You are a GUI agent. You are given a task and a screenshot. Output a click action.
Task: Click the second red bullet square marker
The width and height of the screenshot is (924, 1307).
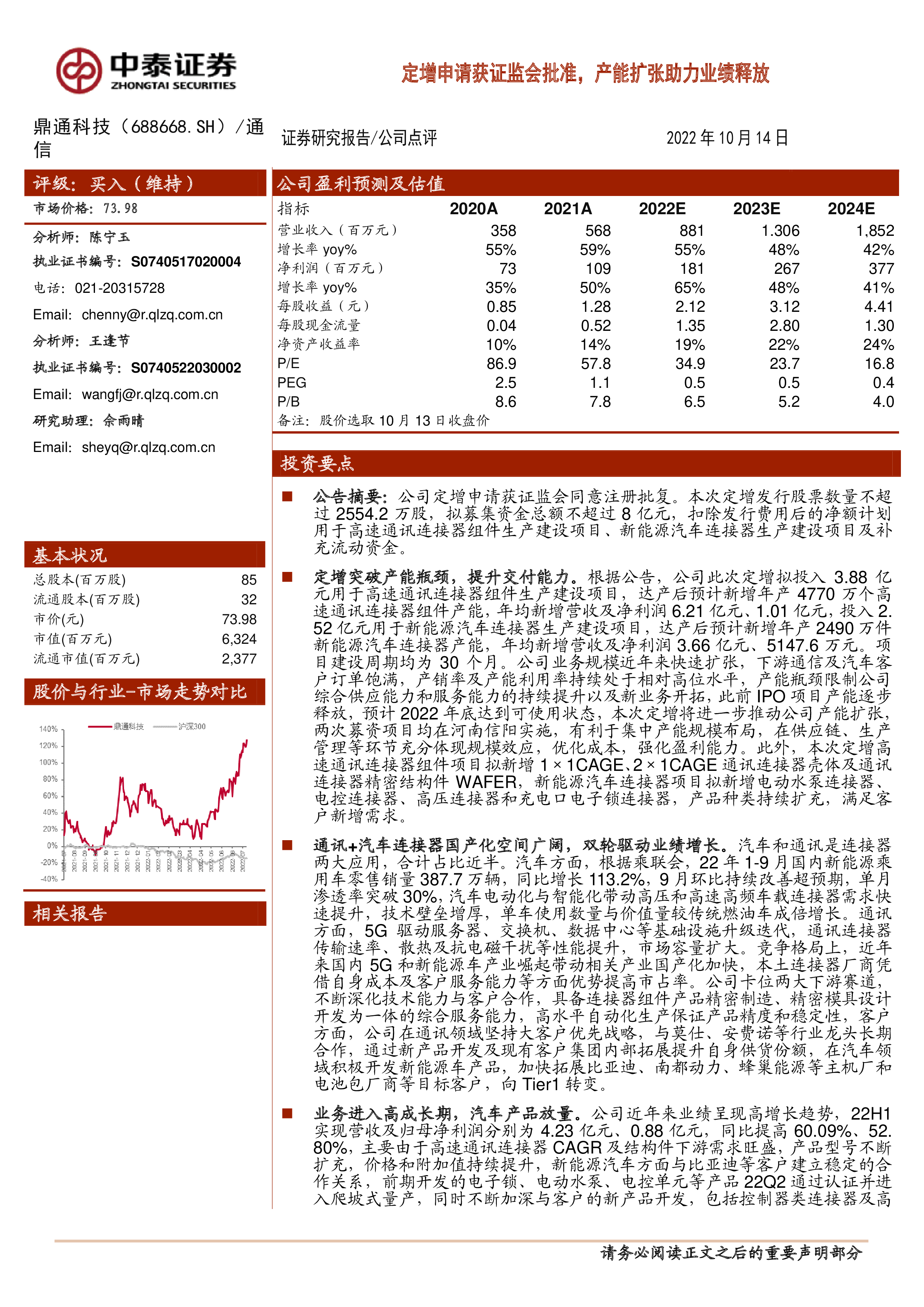coord(287,577)
